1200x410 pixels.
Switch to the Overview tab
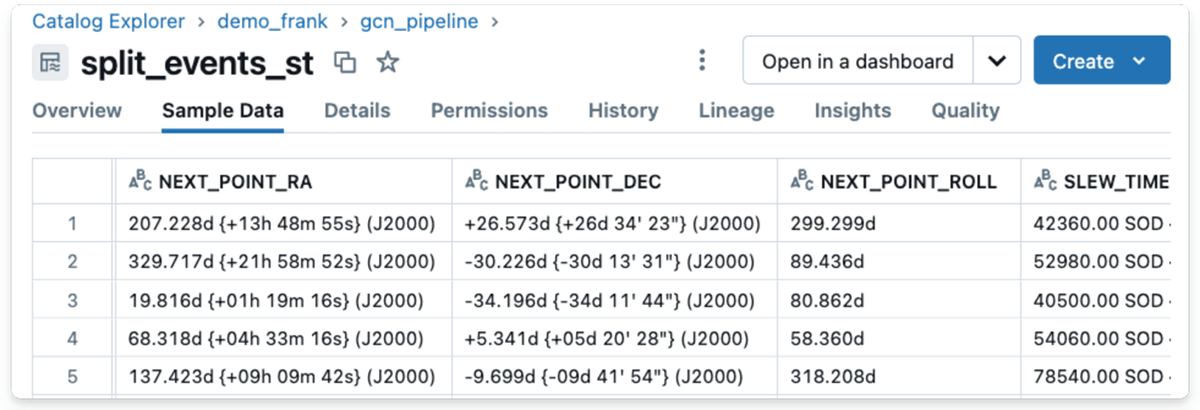77,111
